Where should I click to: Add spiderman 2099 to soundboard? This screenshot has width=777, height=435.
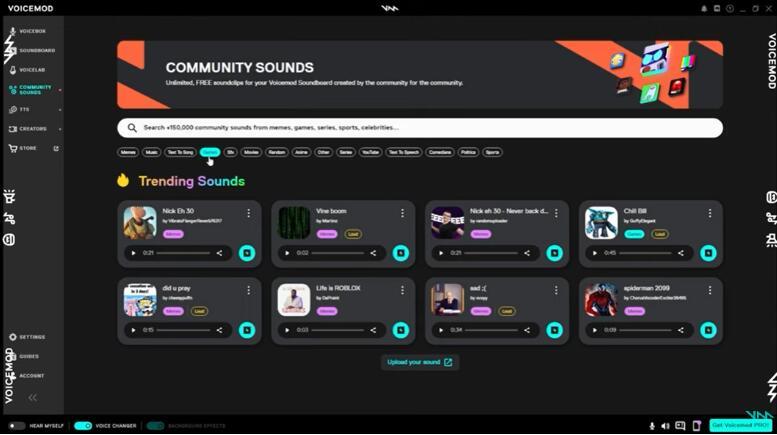tap(708, 330)
